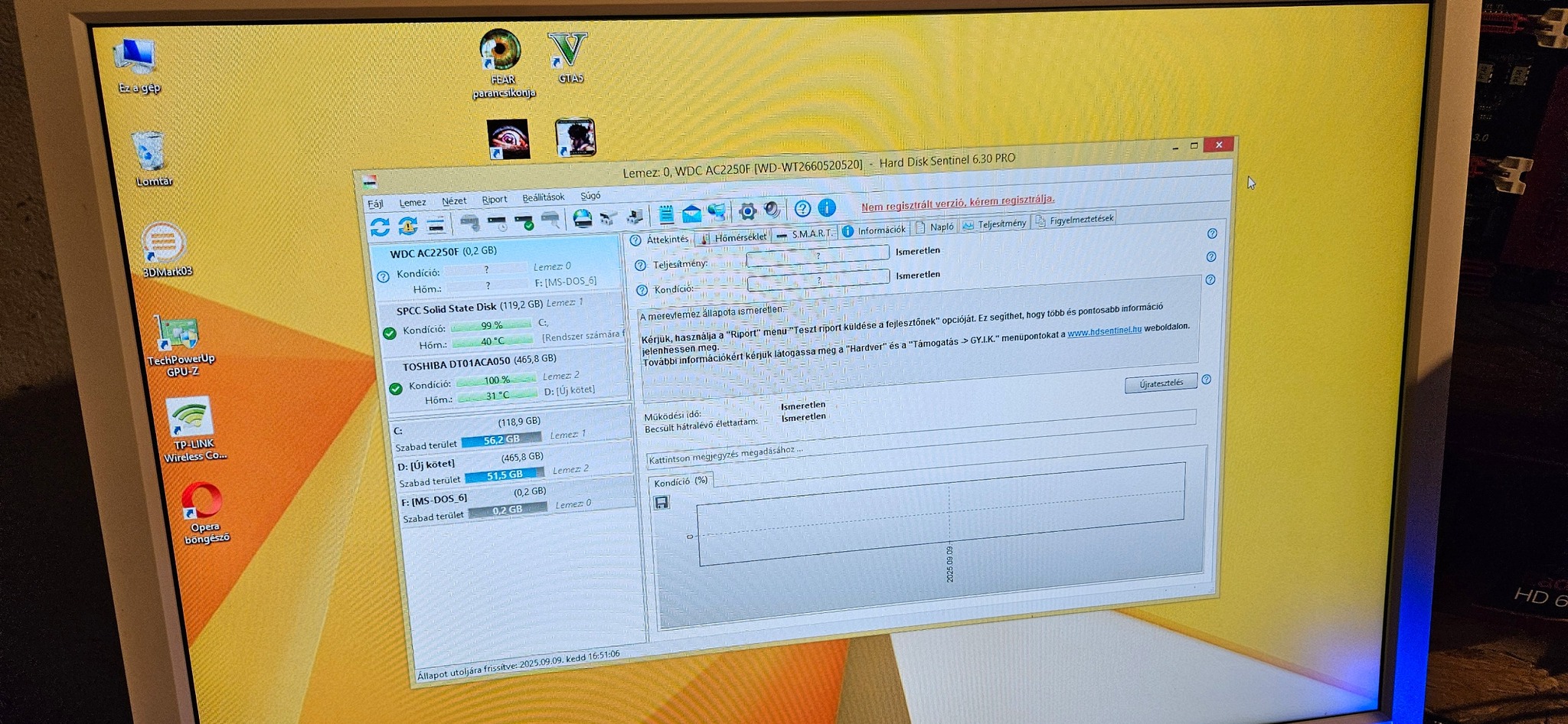Open the Lemez menu
This screenshot has width=1568, height=724.
[x=413, y=203]
